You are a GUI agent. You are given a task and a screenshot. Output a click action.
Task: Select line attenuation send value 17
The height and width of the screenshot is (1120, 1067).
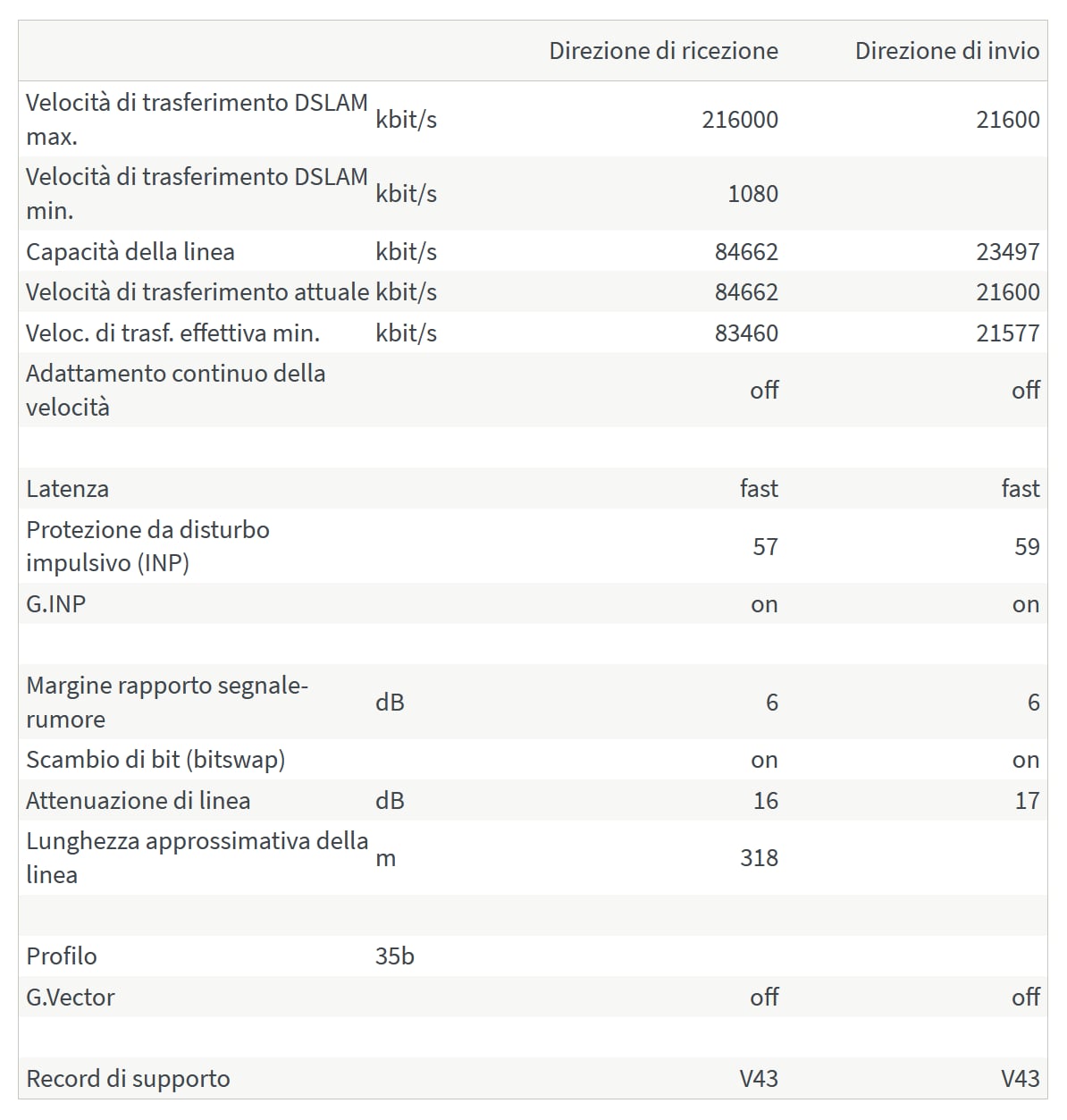click(1027, 801)
